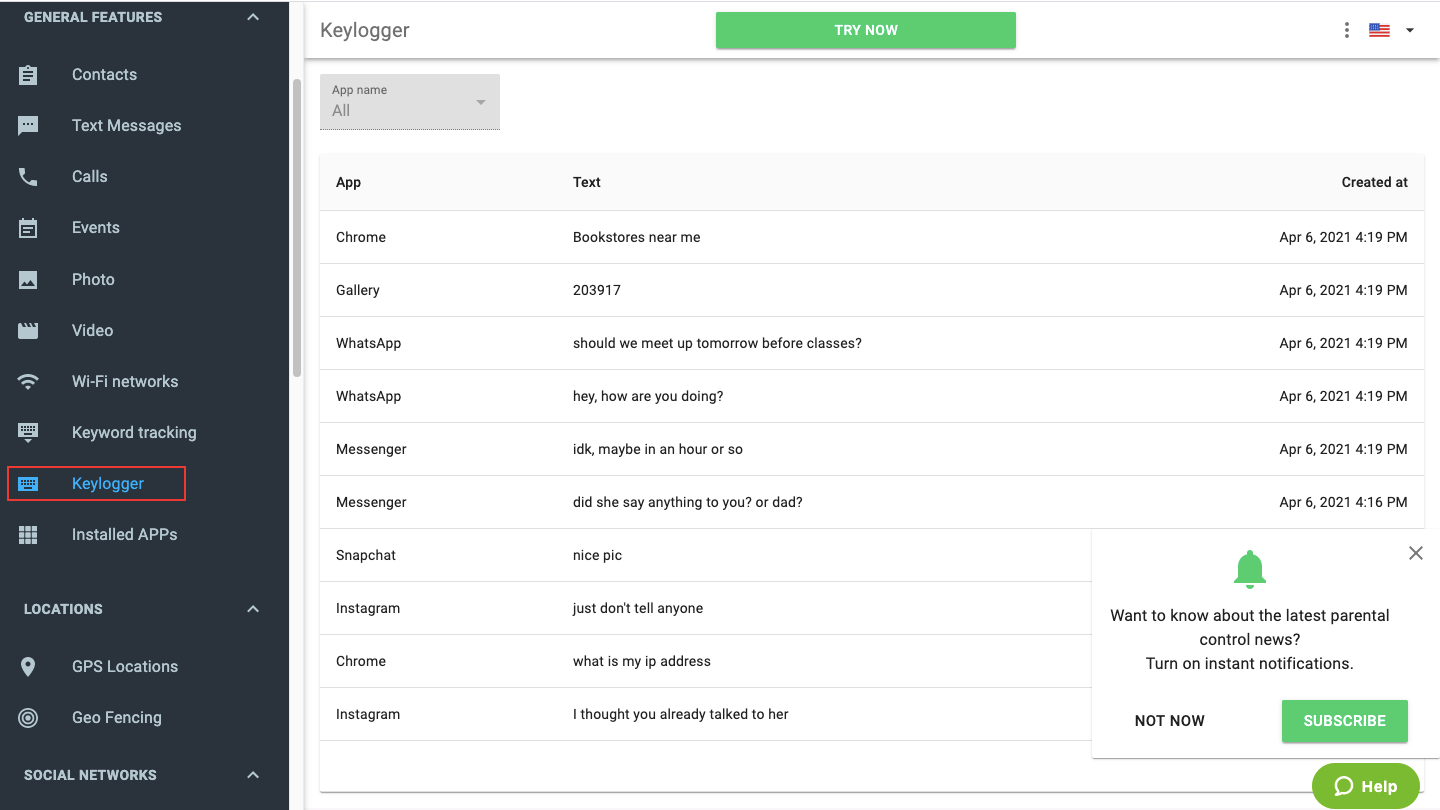Open the three-dot more options menu
This screenshot has height=810, width=1440.
pos(1347,30)
